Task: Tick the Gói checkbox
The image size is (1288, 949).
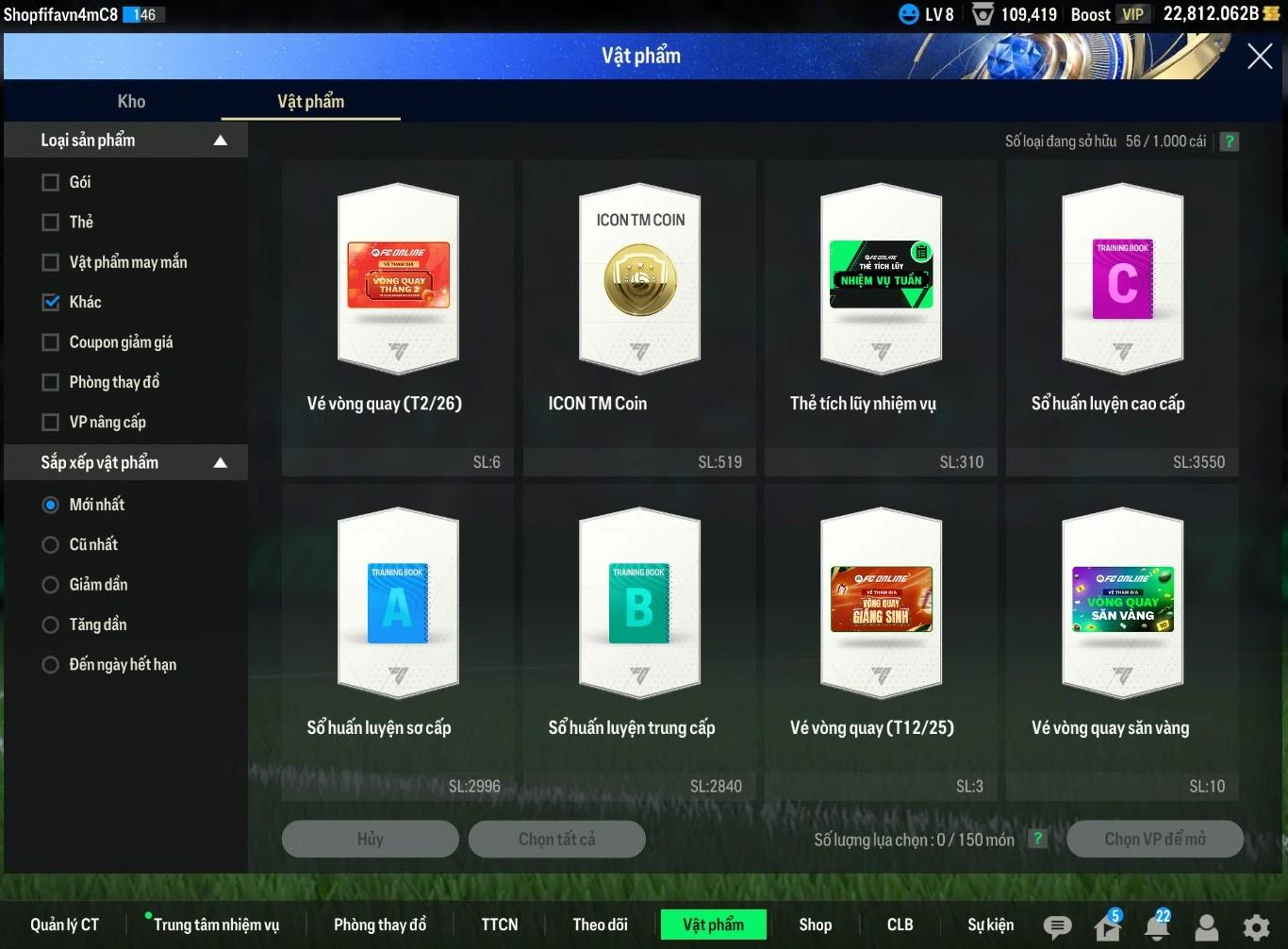Action: [x=51, y=182]
